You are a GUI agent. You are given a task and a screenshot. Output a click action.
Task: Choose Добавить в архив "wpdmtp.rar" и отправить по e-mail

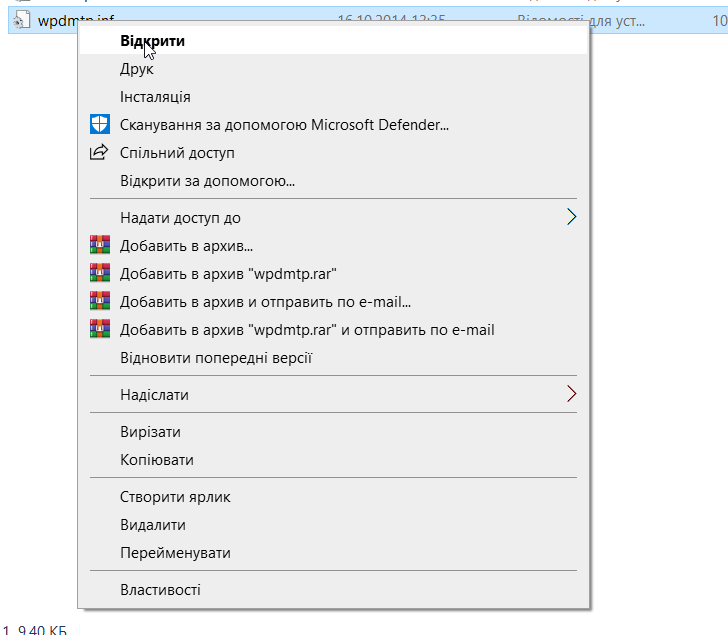[x=333, y=330]
